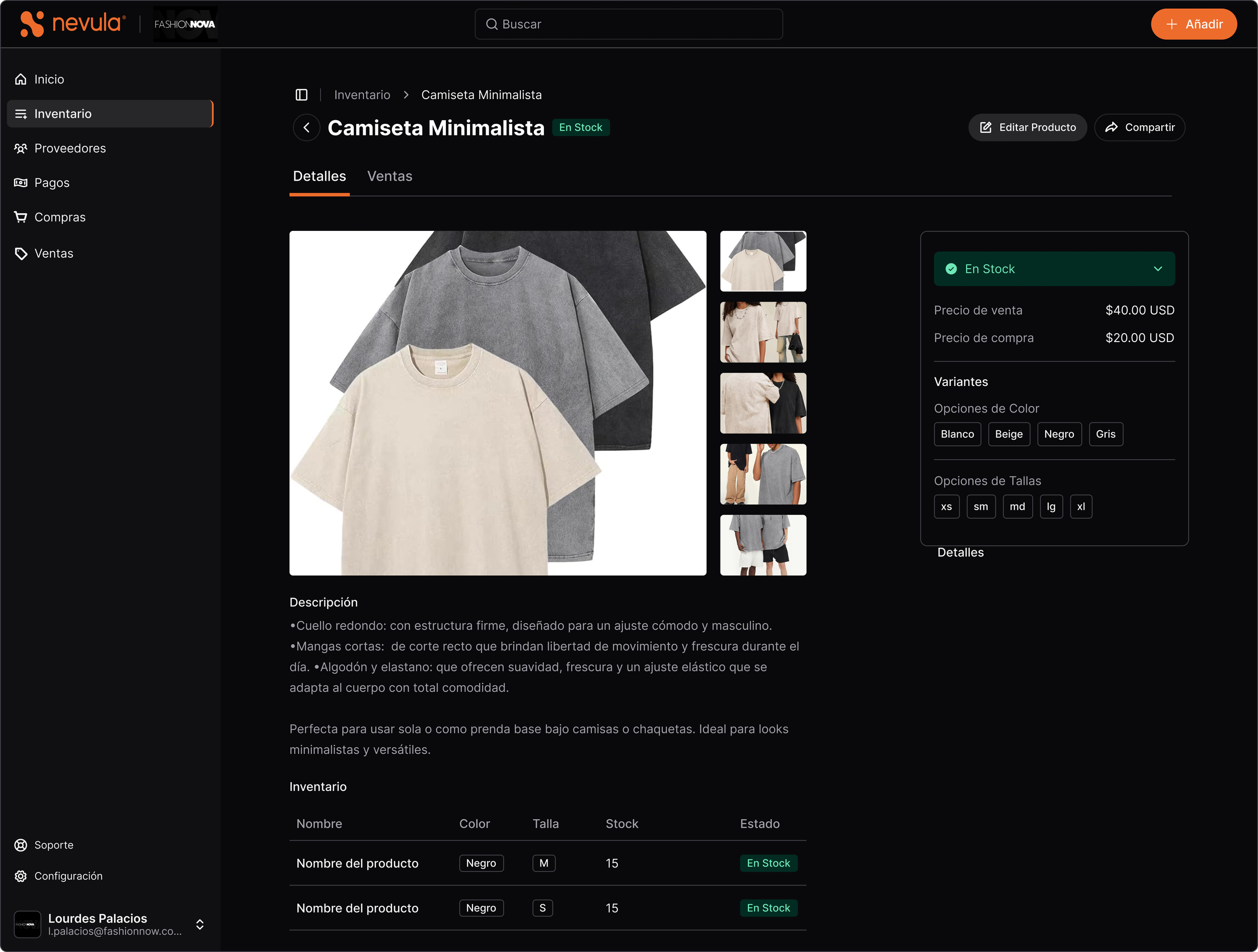This screenshot has width=1258, height=952.
Task: Select the Gris color option
Action: (1105, 434)
